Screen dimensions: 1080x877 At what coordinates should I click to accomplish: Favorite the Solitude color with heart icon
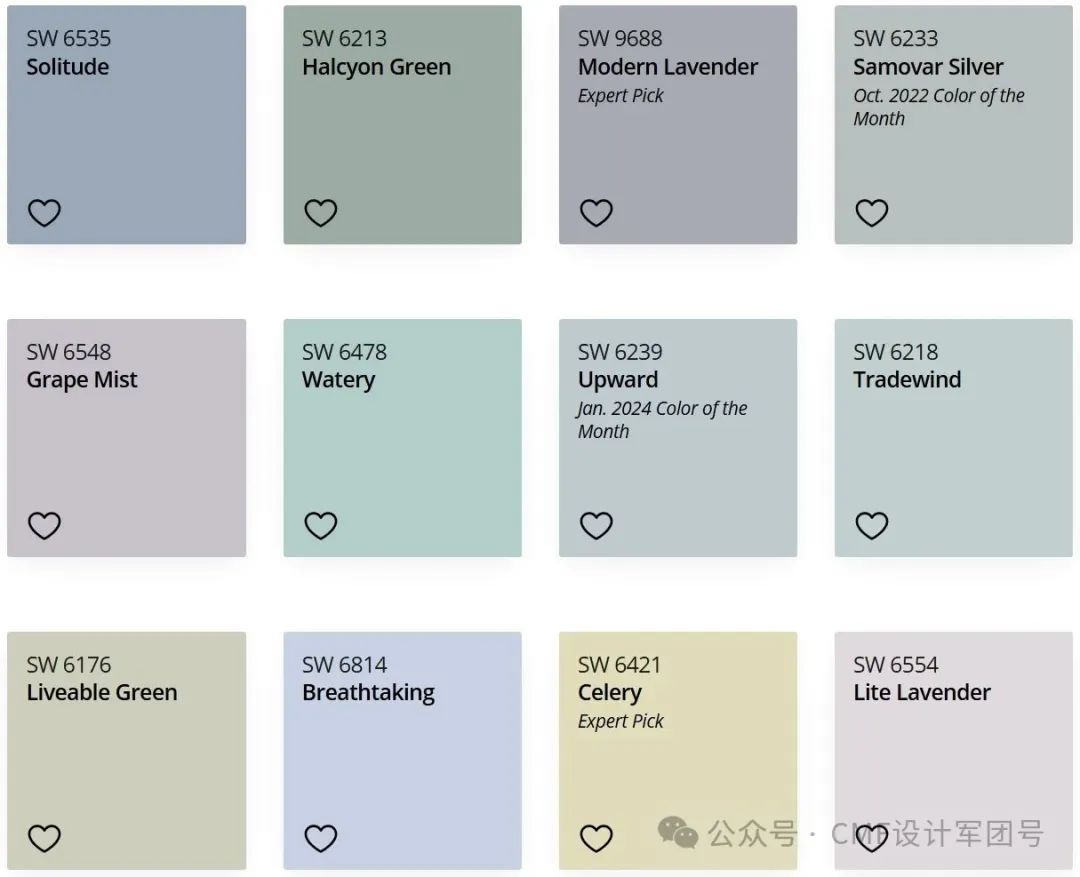coord(44,213)
